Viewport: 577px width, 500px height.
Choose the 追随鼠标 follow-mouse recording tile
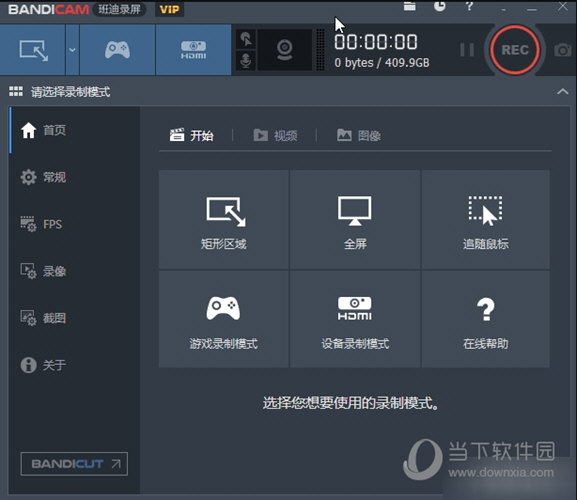tap(486, 220)
